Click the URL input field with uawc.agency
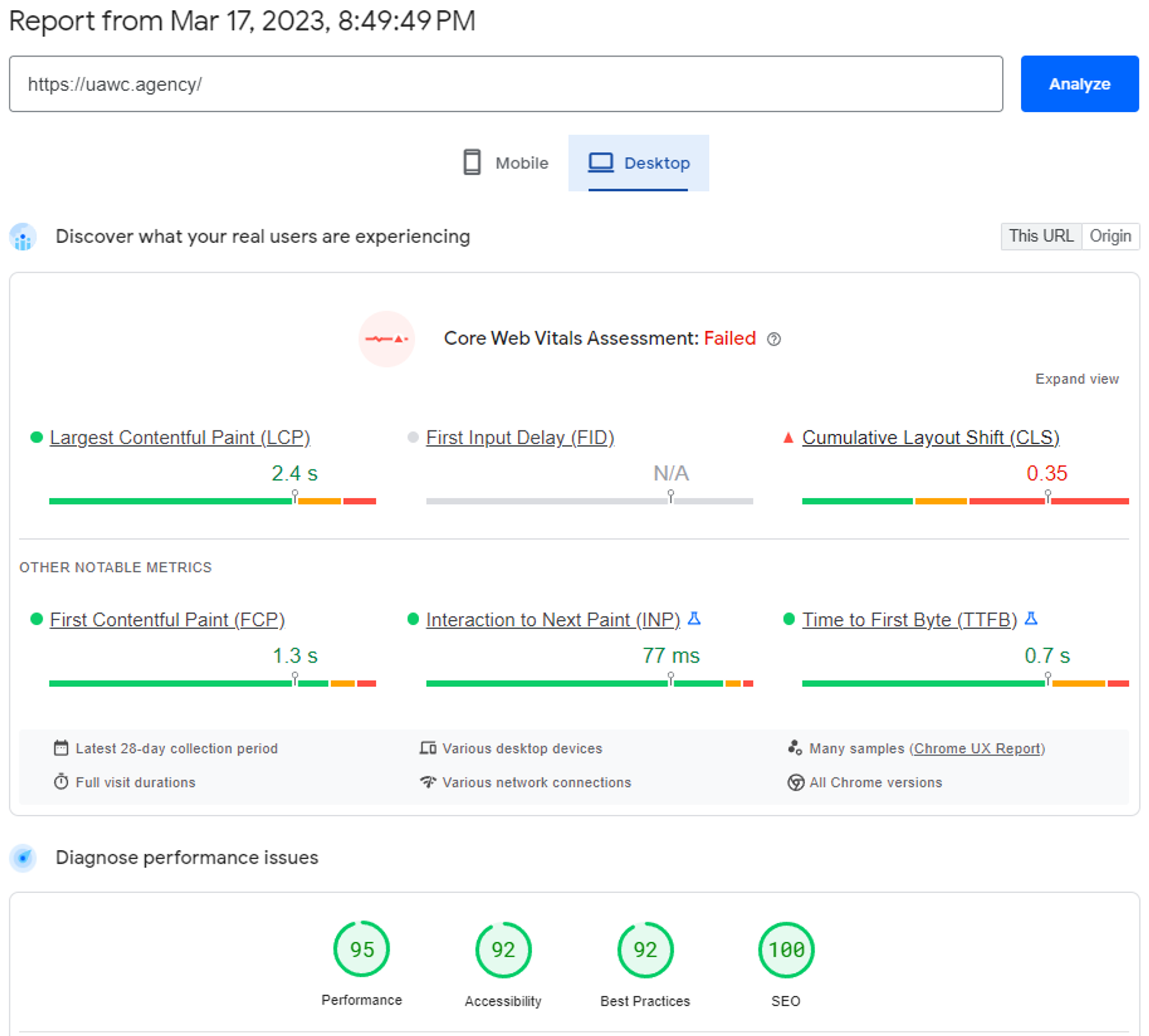1149x1036 pixels. point(505,84)
